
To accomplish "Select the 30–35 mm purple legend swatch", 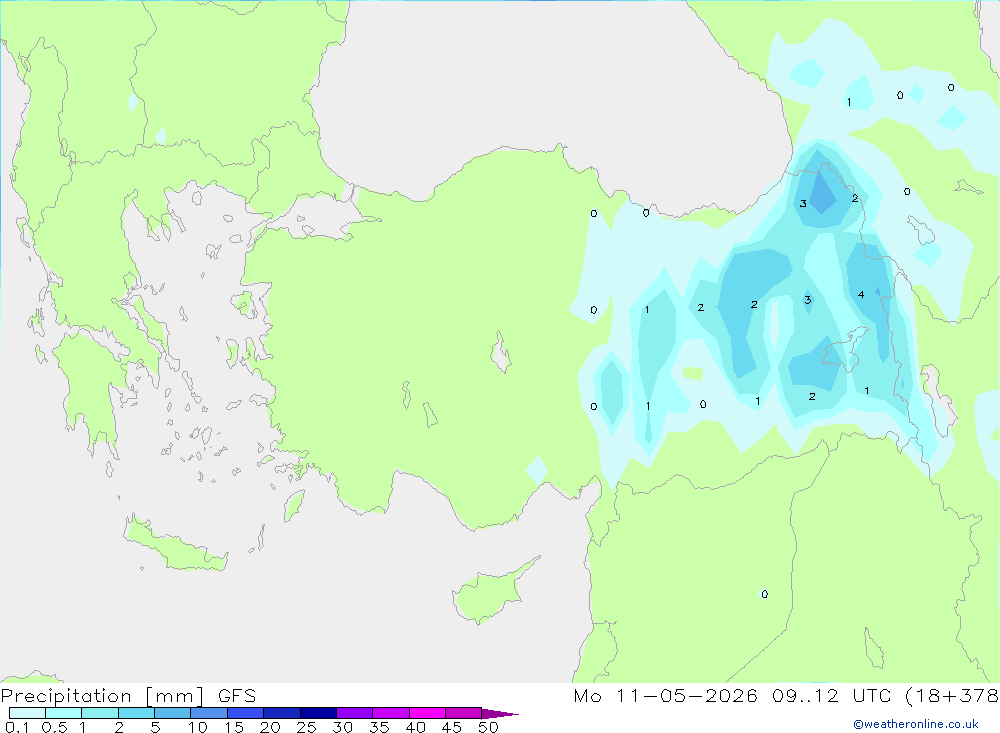I will (355, 713).
